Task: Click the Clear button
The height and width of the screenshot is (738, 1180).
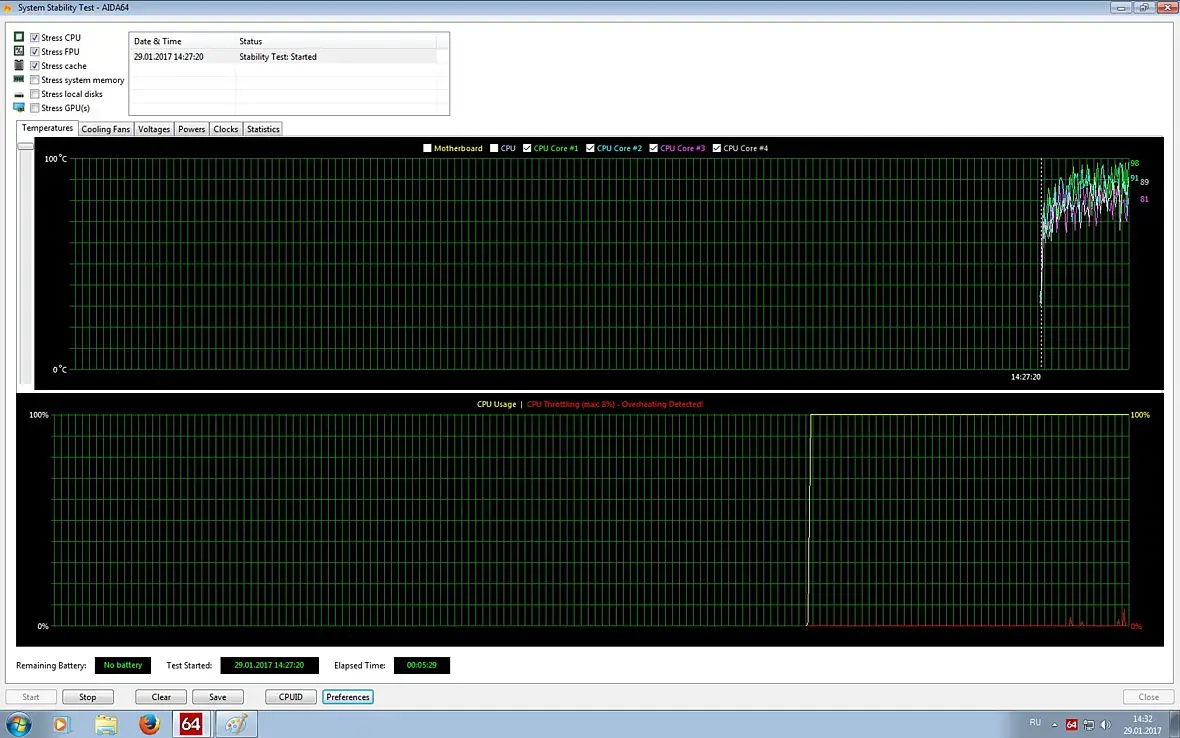Action: pos(161,697)
